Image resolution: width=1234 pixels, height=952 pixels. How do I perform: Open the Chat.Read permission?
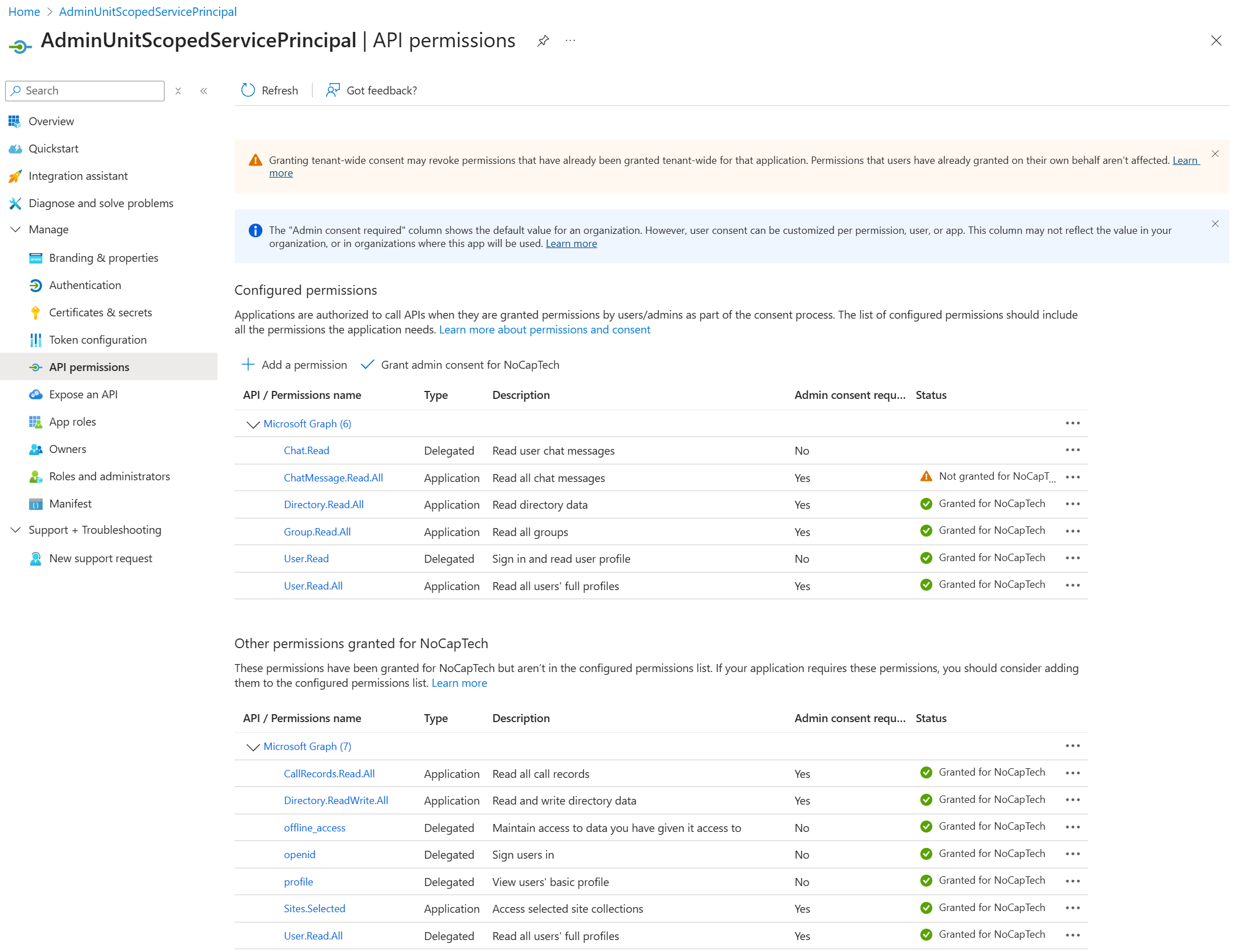tap(306, 451)
